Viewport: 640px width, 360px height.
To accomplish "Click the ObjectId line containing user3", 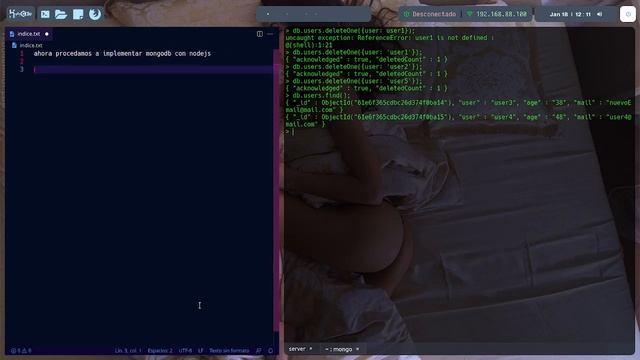I will [458, 106].
